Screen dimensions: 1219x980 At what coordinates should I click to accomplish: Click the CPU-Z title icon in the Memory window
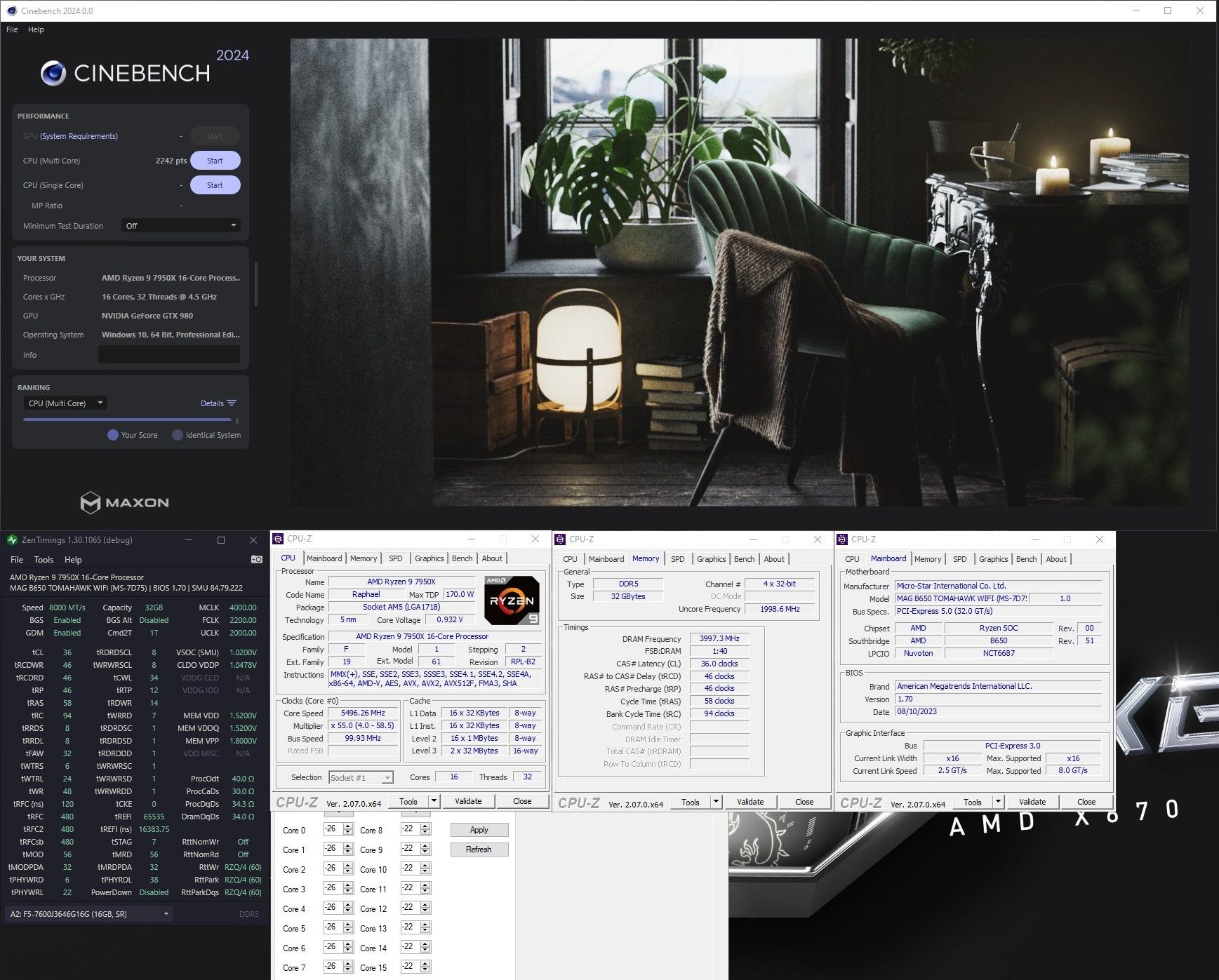[x=560, y=539]
